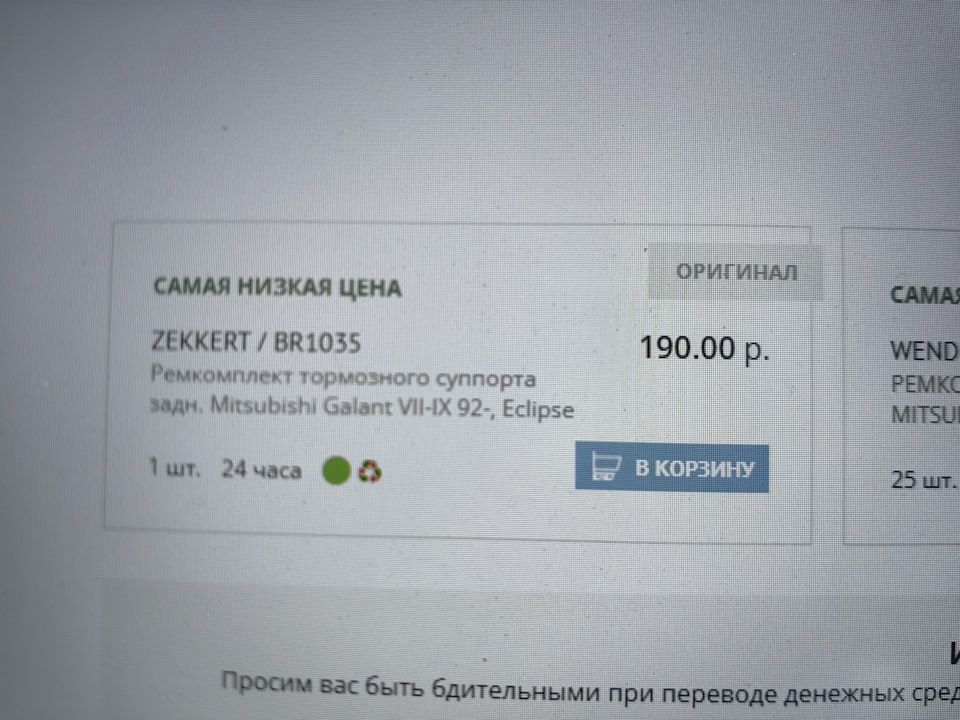The image size is (960, 720).
Task: Open the ZEKKERT / BR1035 product link
Action: click(x=256, y=342)
